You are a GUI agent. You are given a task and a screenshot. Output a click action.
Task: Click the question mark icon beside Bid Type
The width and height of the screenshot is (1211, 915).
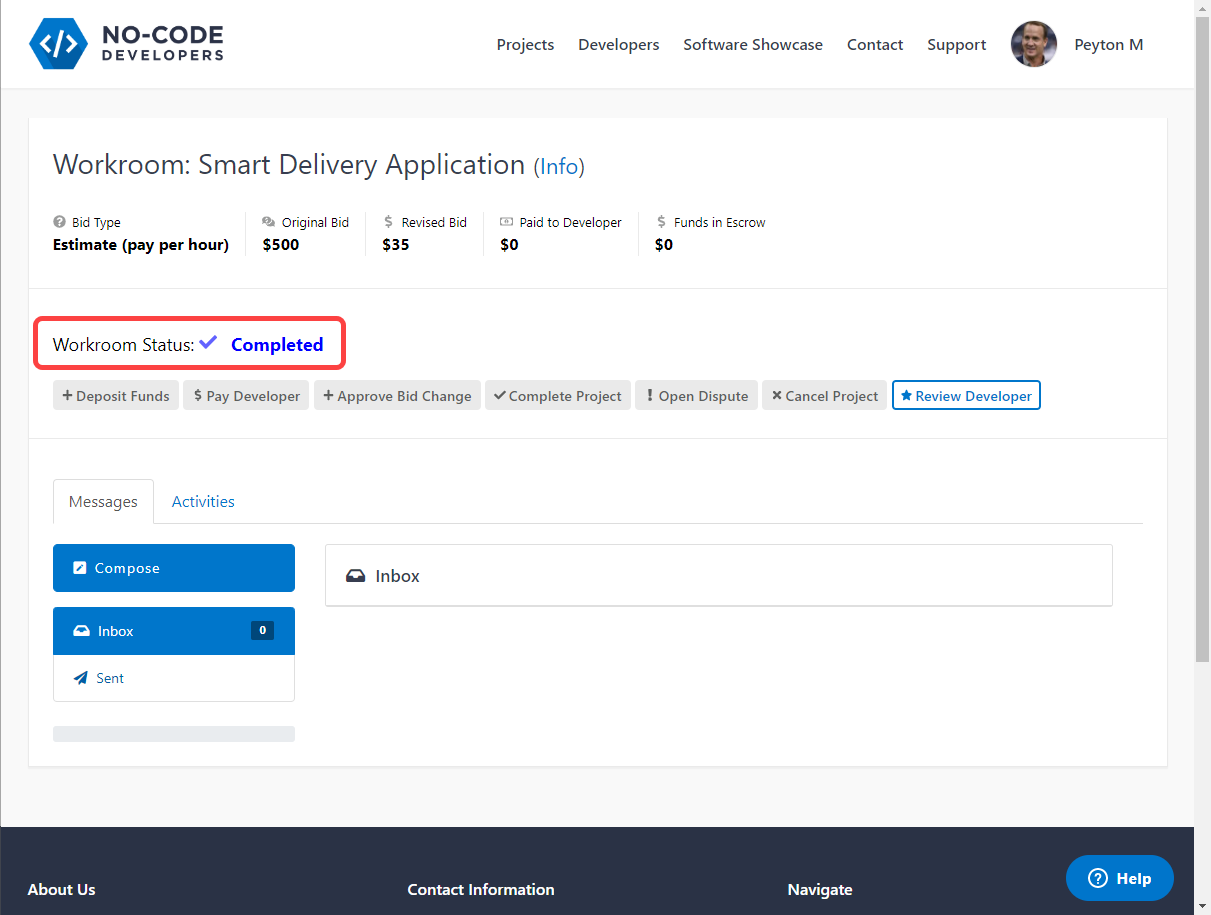[x=60, y=223]
